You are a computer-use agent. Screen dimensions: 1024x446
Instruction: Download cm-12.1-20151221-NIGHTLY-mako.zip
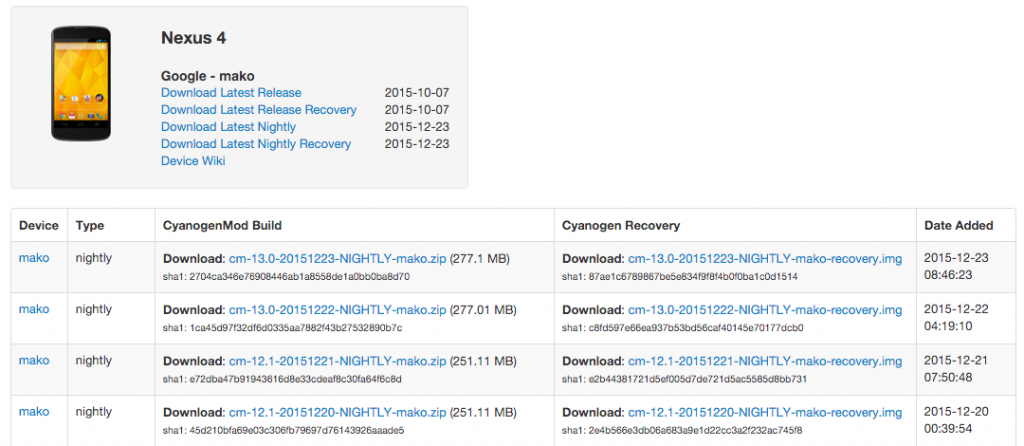click(338, 361)
